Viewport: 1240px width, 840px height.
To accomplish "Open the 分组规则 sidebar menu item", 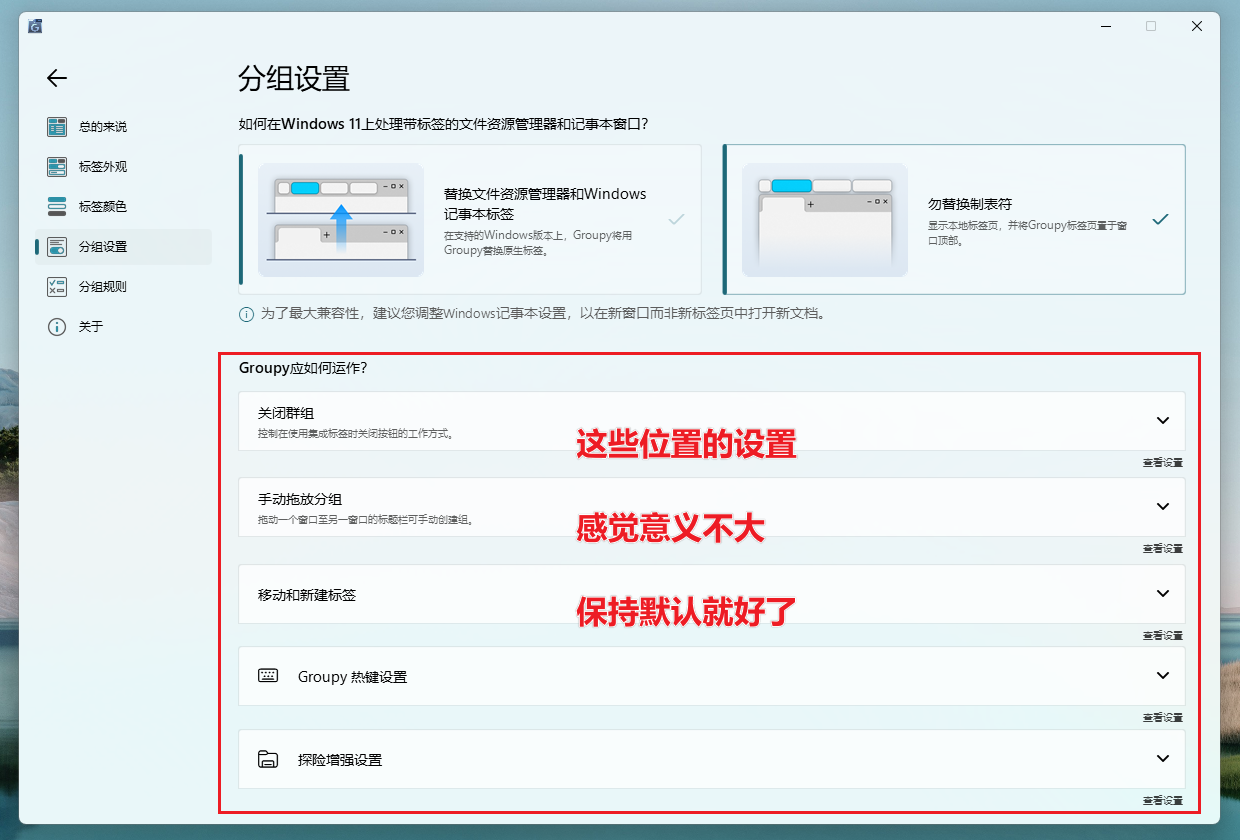I will tap(103, 287).
